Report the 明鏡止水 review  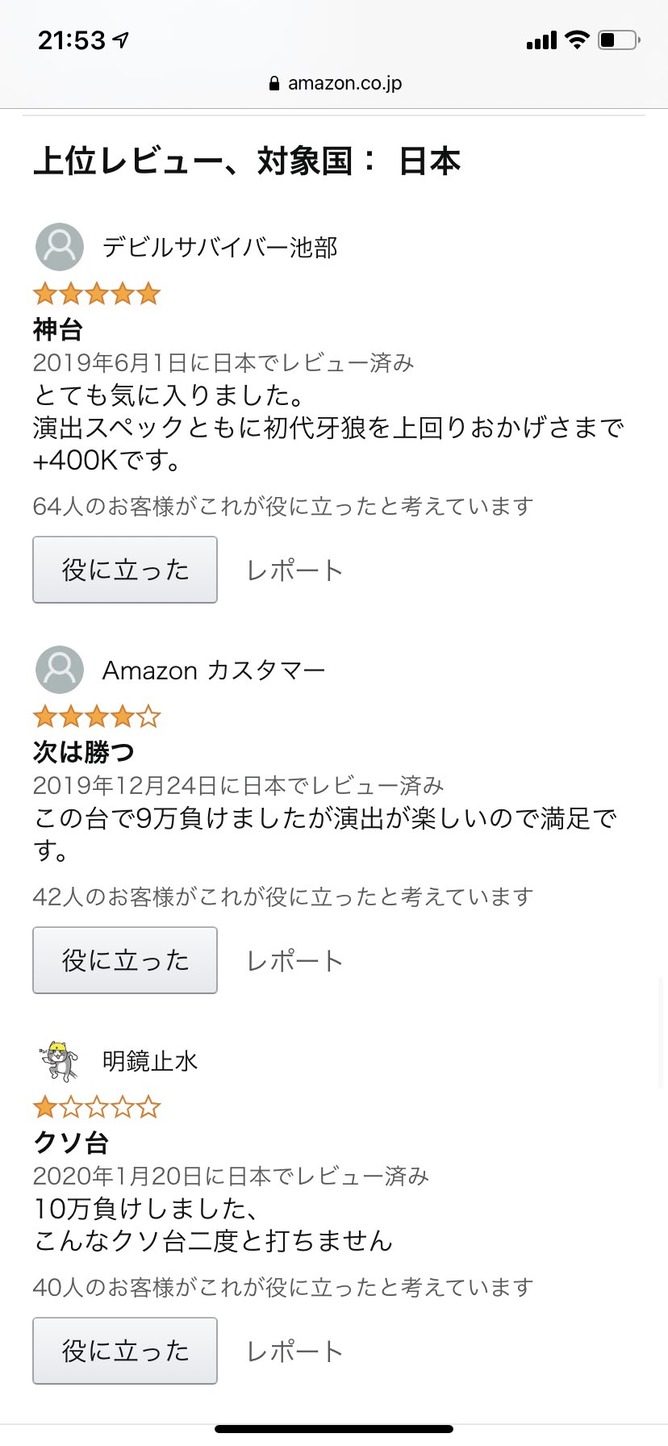[x=295, y=1352]
